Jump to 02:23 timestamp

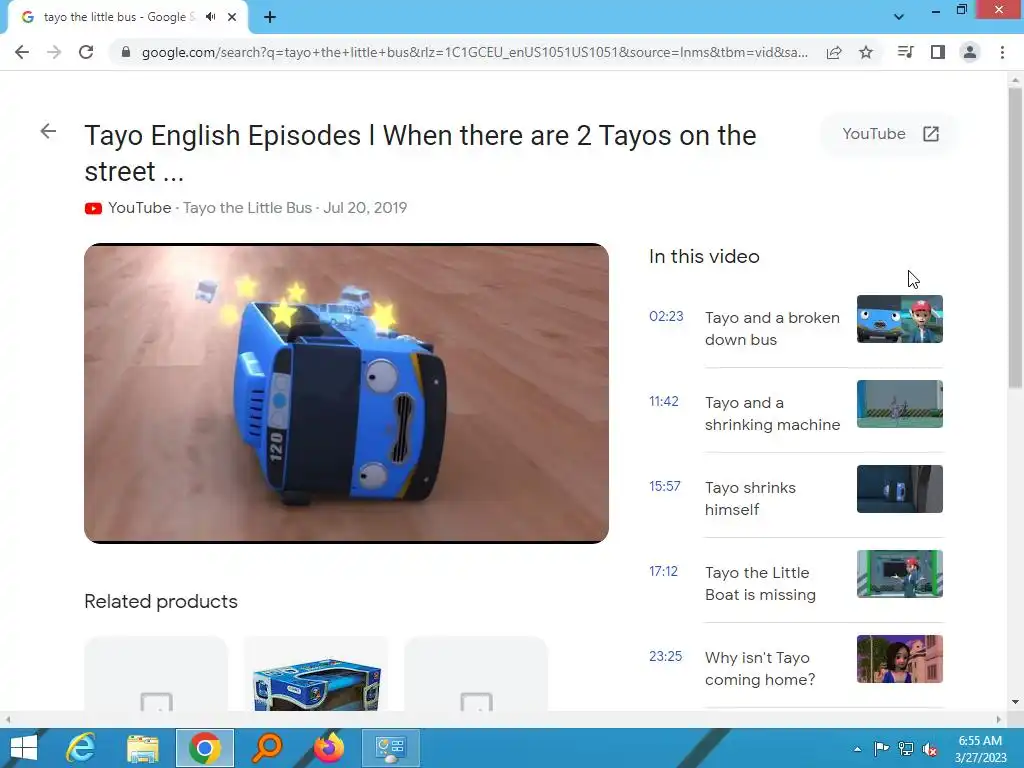pos(666,317)
